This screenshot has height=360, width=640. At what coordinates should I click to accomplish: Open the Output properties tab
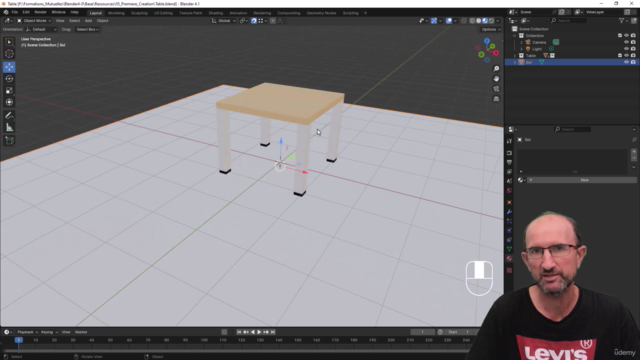(509, 162)
